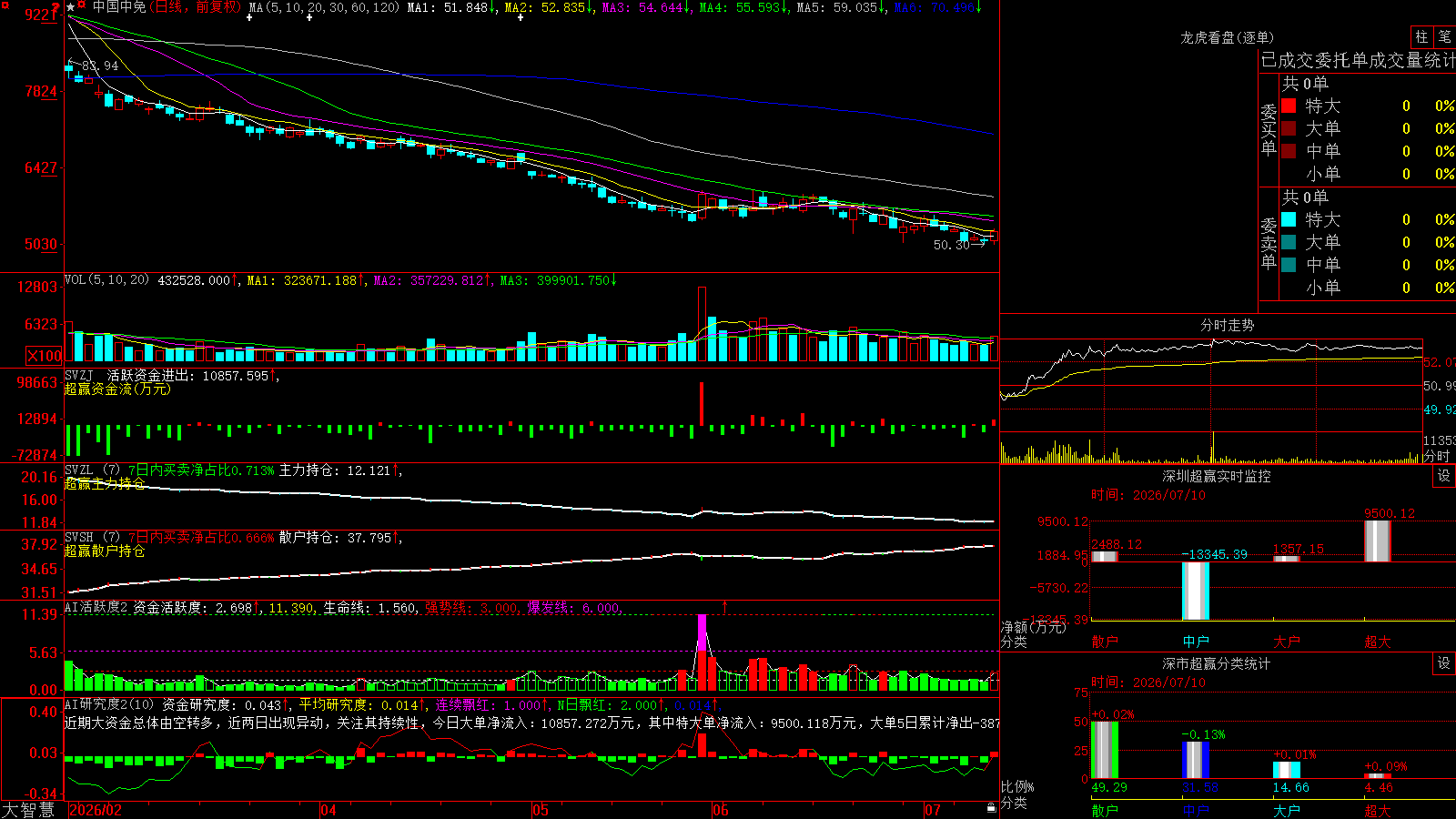Click the MA(5,10,20,30,60,120) indicator parameters

[324, 7]
